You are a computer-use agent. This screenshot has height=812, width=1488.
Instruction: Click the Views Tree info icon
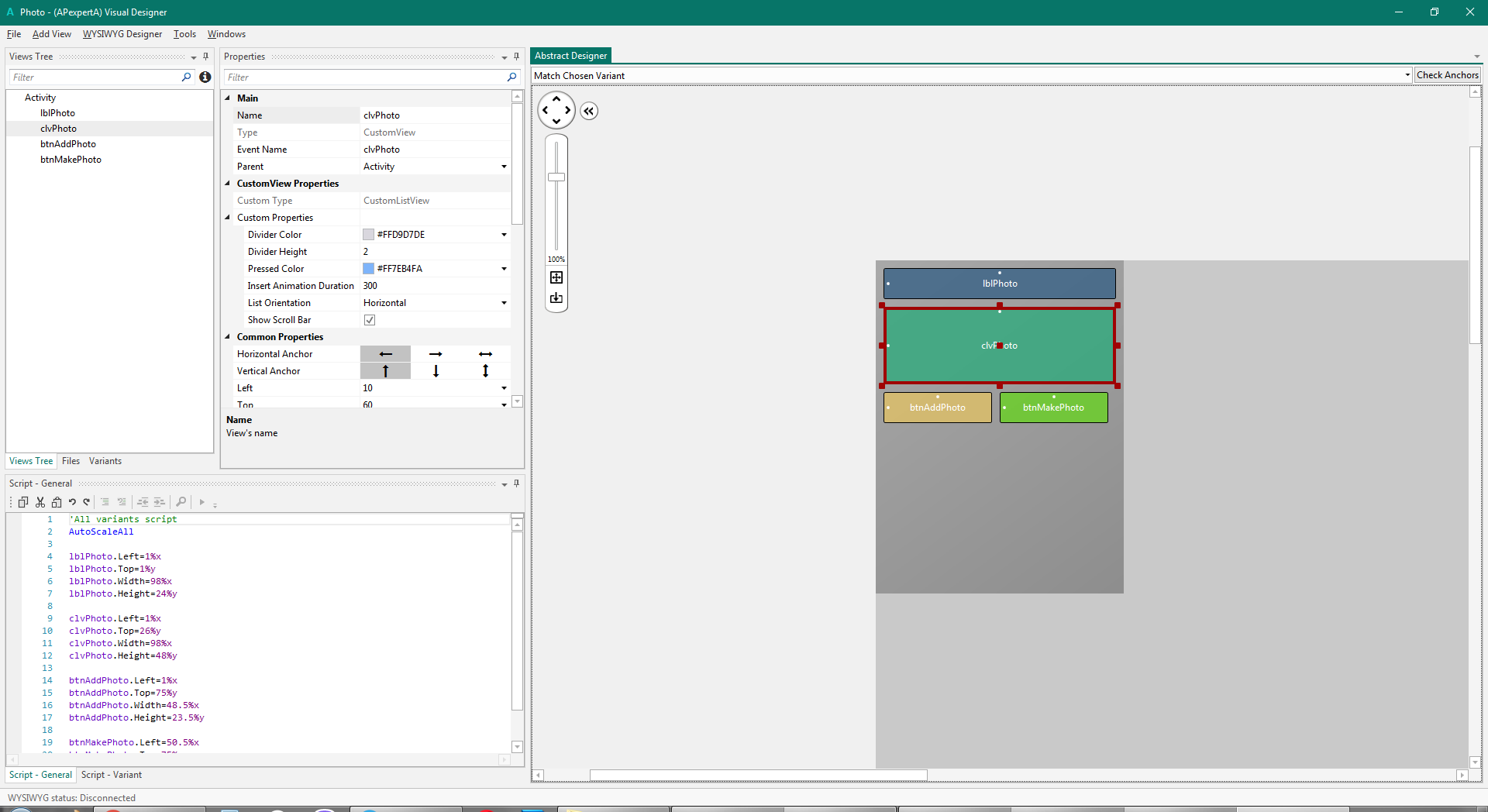click(x=205, y=77)
